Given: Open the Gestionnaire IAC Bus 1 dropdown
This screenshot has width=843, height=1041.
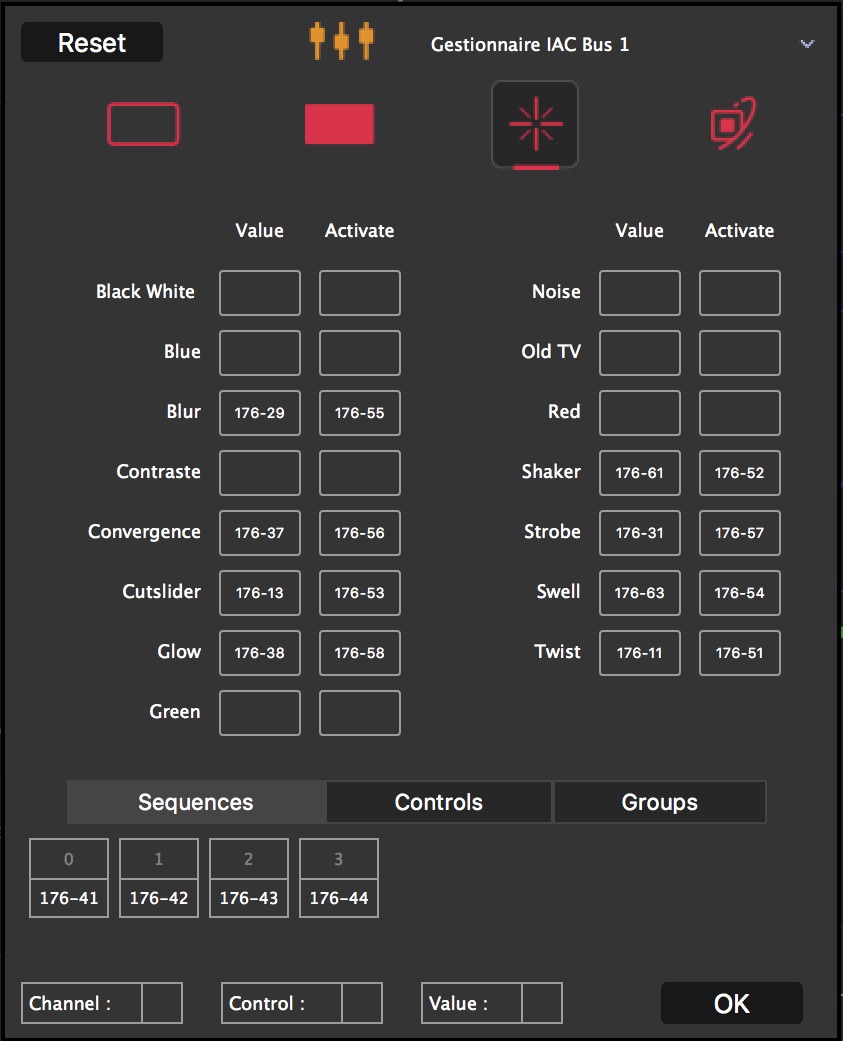Looking at the screenshot, I should pos(530,45).
